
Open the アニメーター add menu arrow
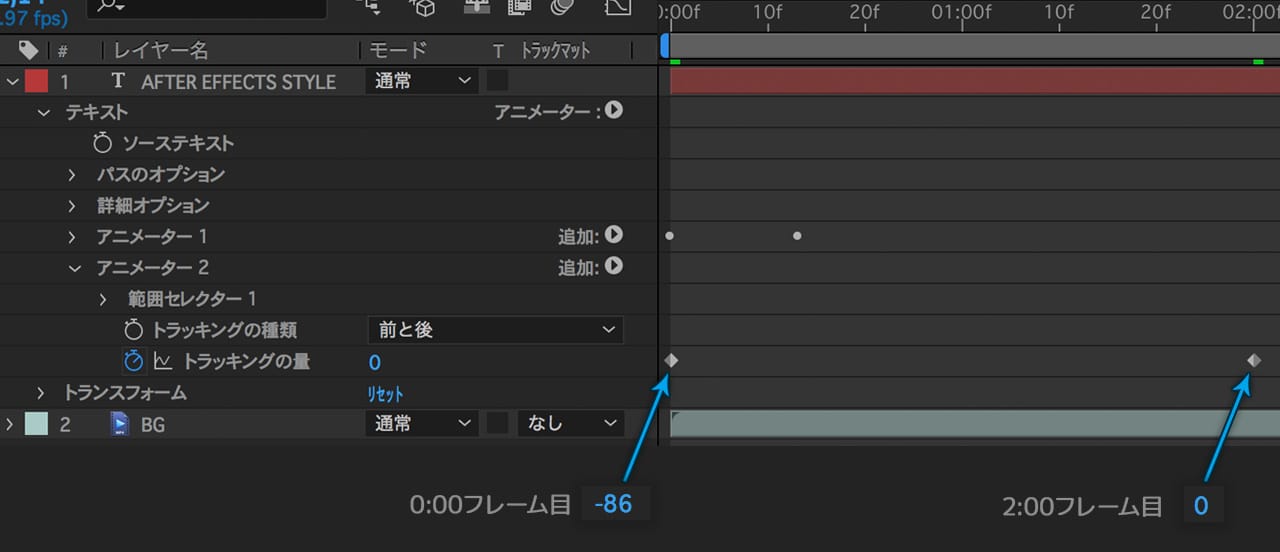(x=614, y=111)
